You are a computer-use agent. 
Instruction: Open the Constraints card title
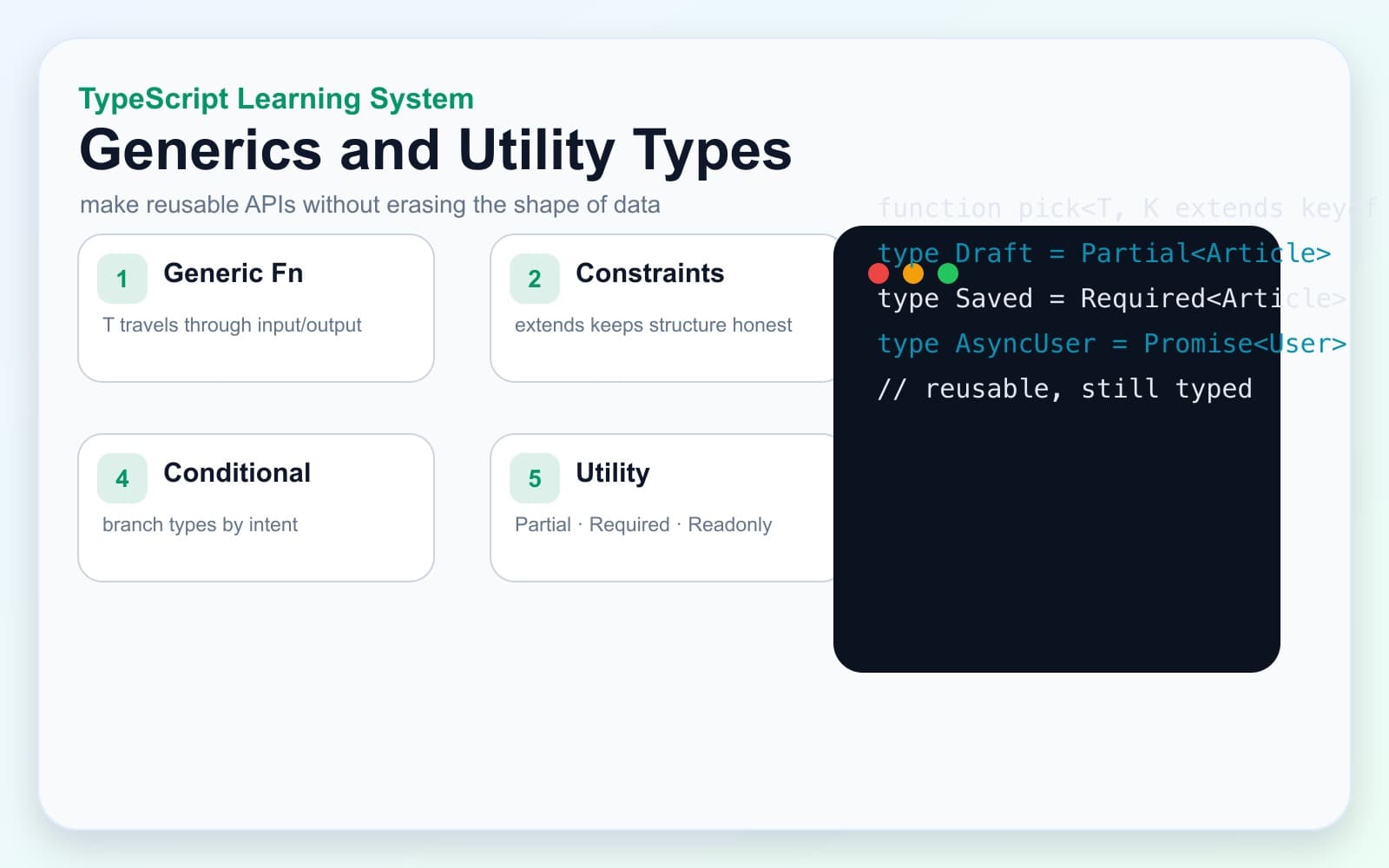(650, 273)
